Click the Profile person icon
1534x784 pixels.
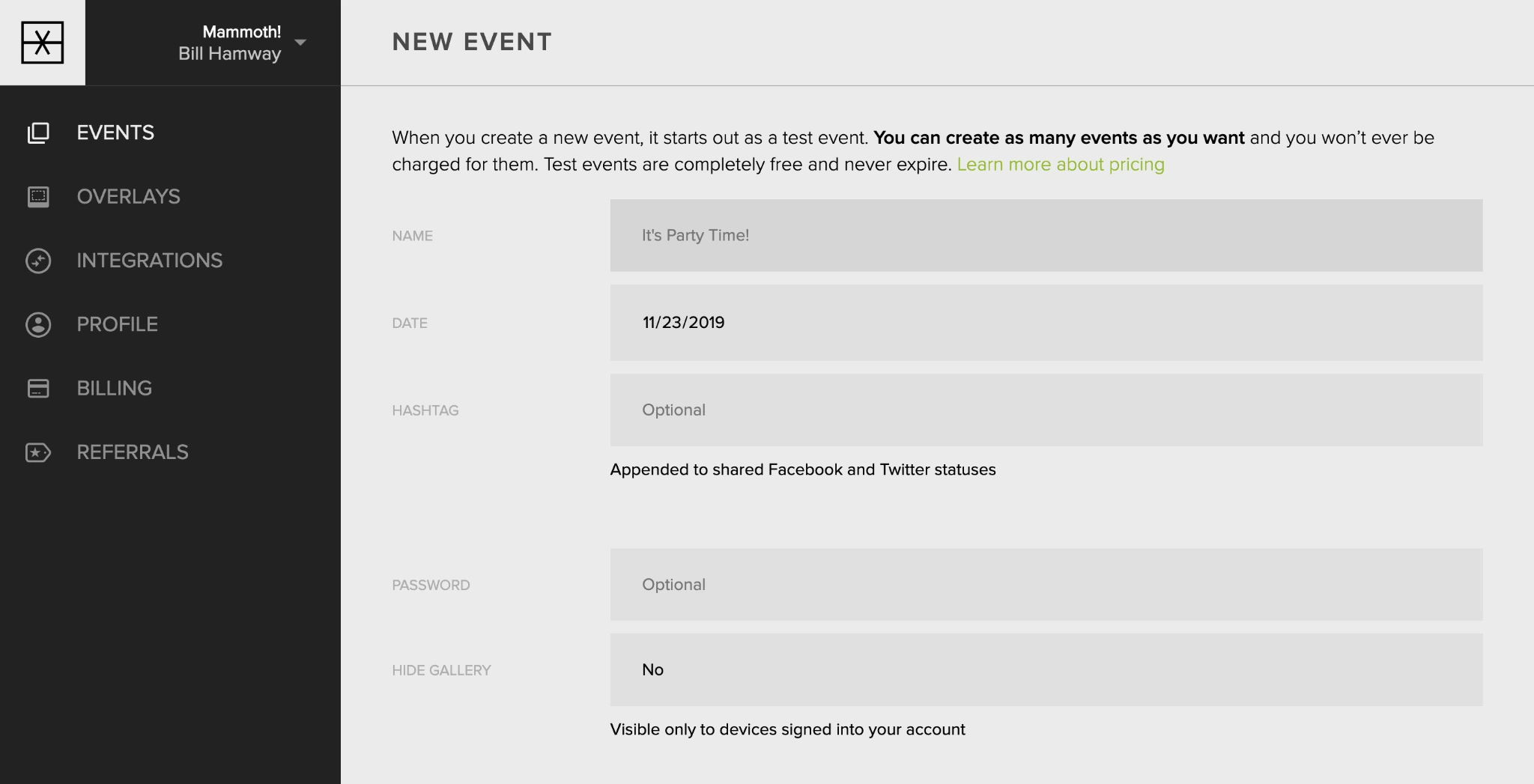pos(38,324)
